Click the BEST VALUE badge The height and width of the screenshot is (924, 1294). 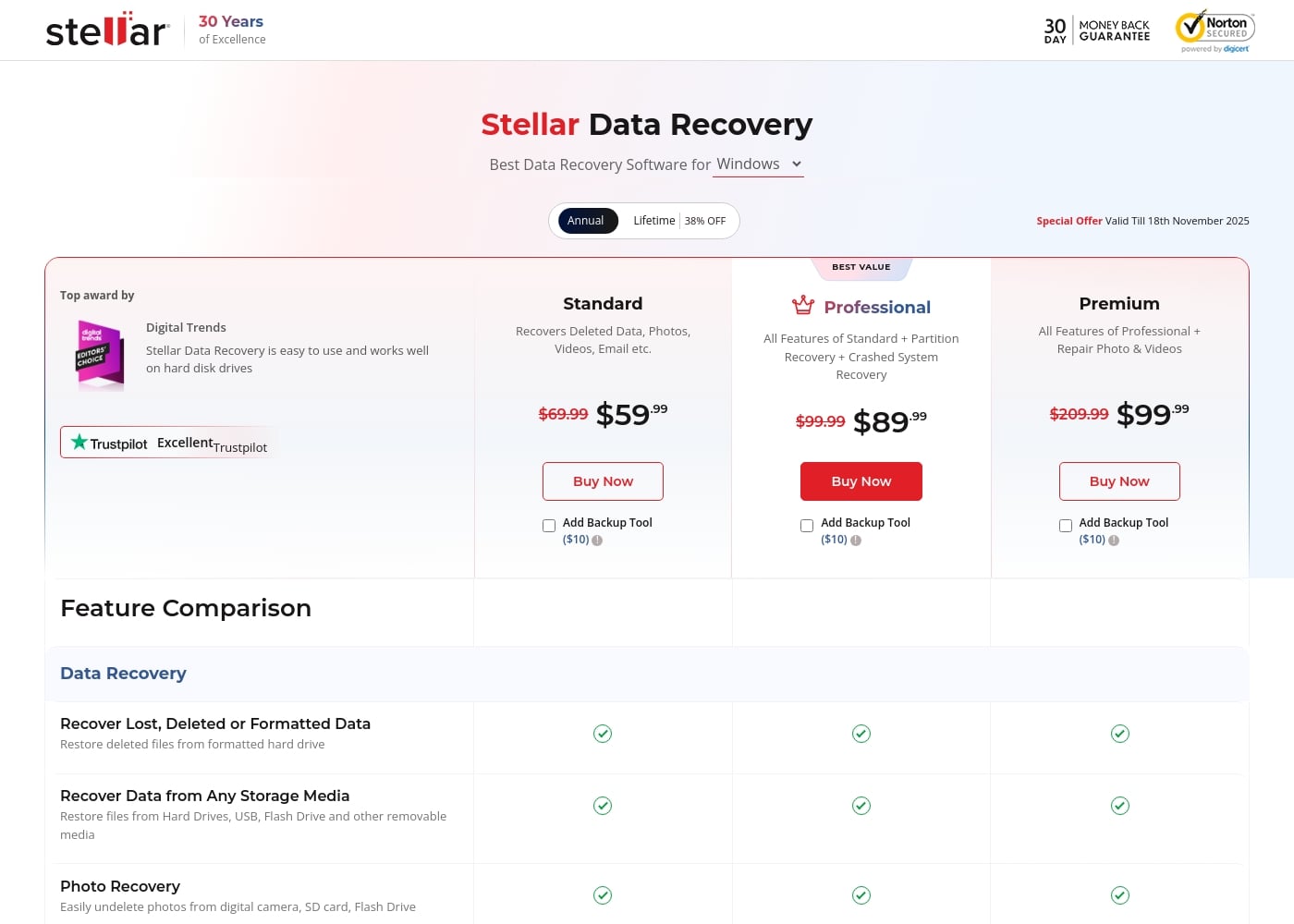point(861,267)
